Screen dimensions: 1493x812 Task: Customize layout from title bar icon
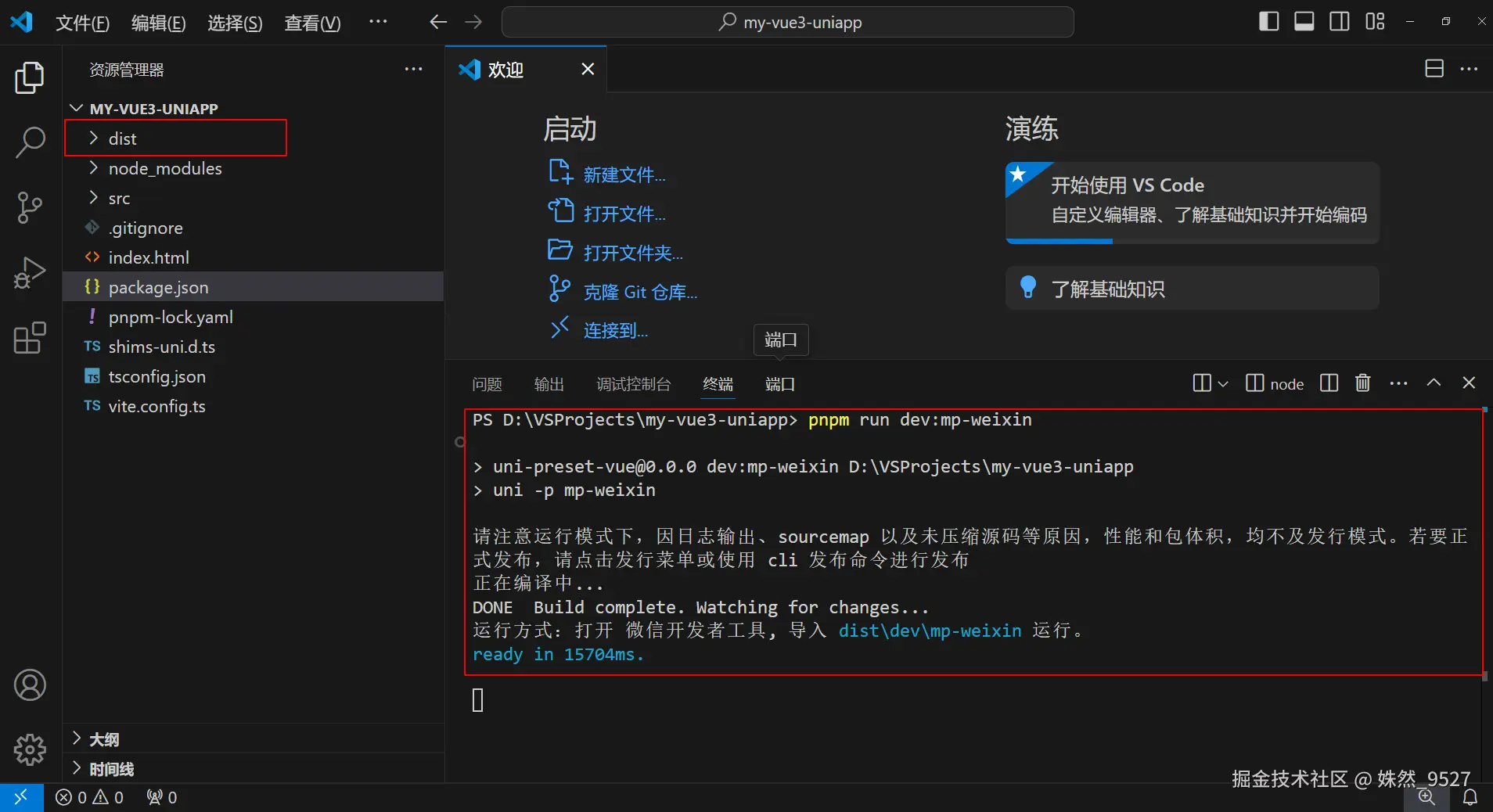click(1375, 22)
